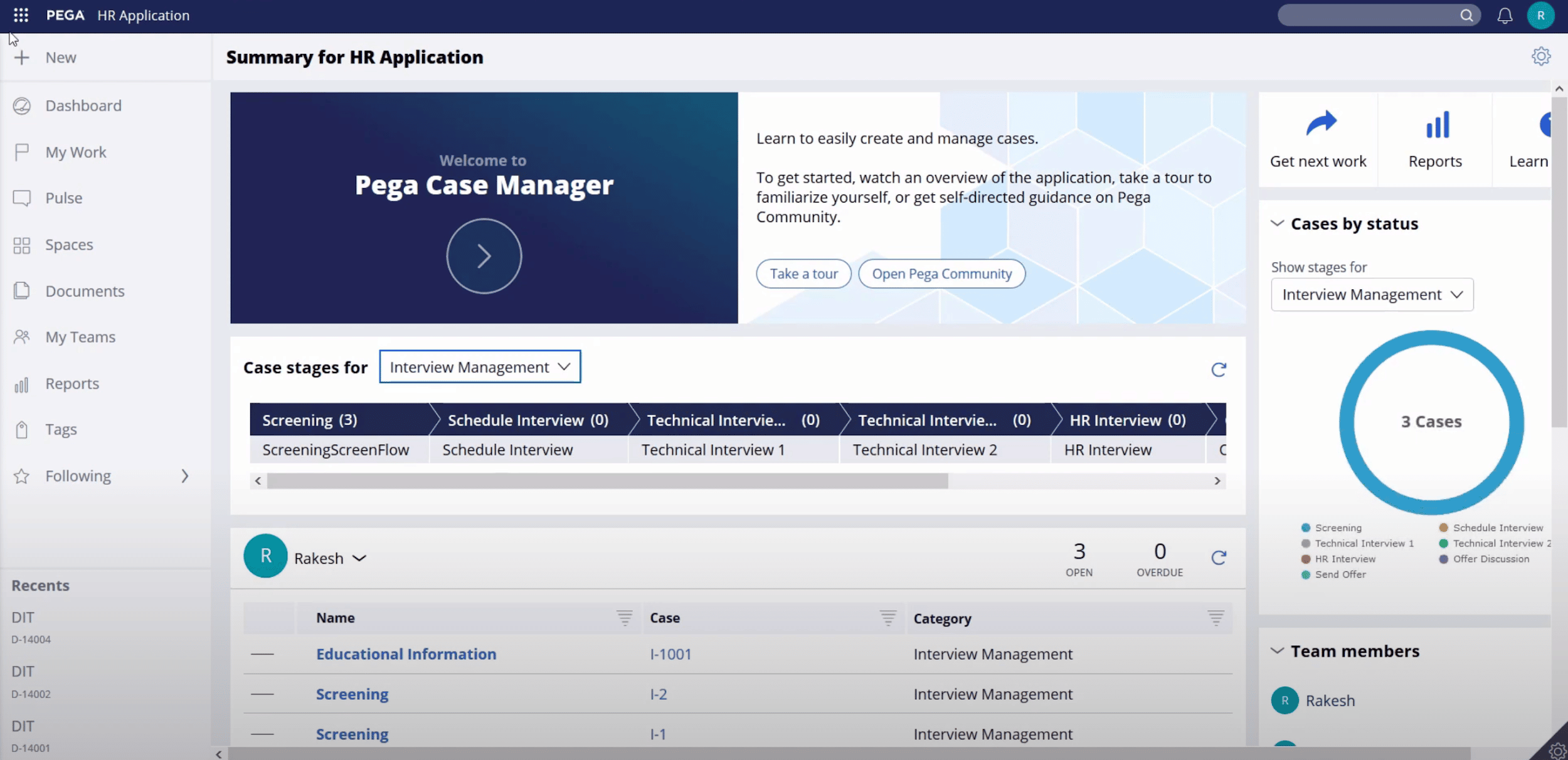Play the Pega Case Manager welcome video
The width and height of the screenshot is (1568, 760).
tap(484, 256)
